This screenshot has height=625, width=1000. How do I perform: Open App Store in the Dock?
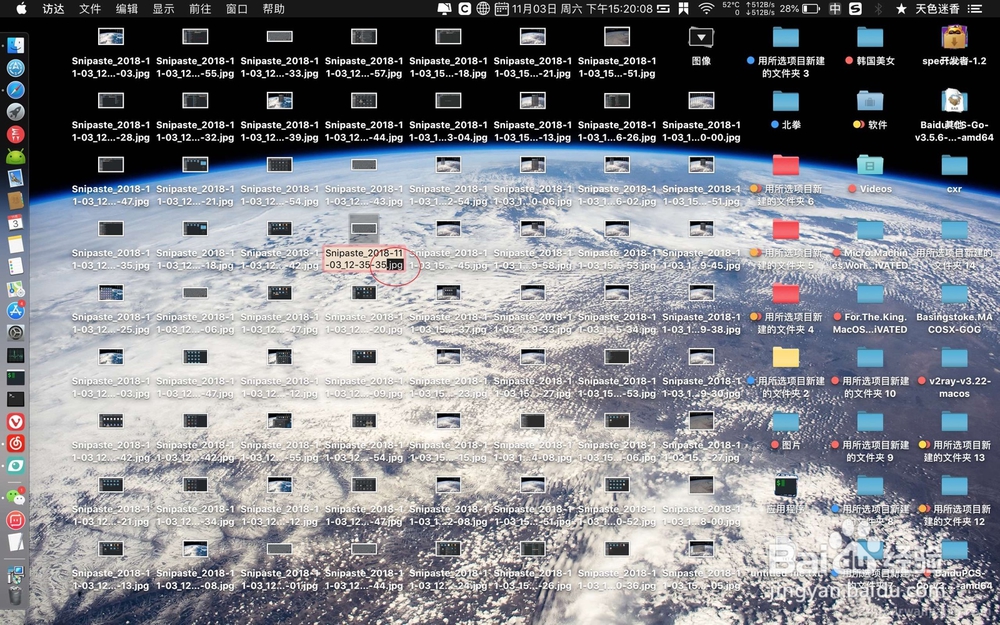click(x=15, y=311)
